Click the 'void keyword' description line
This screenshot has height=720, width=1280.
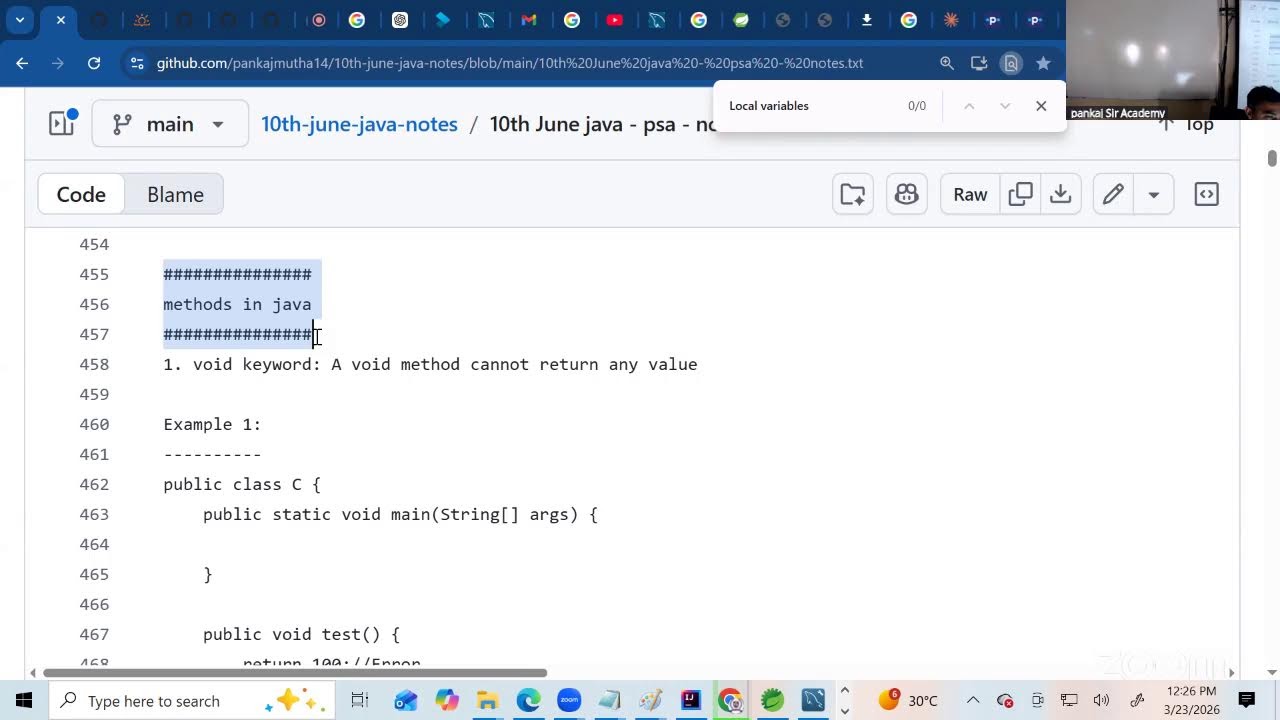tap(430, 364)
